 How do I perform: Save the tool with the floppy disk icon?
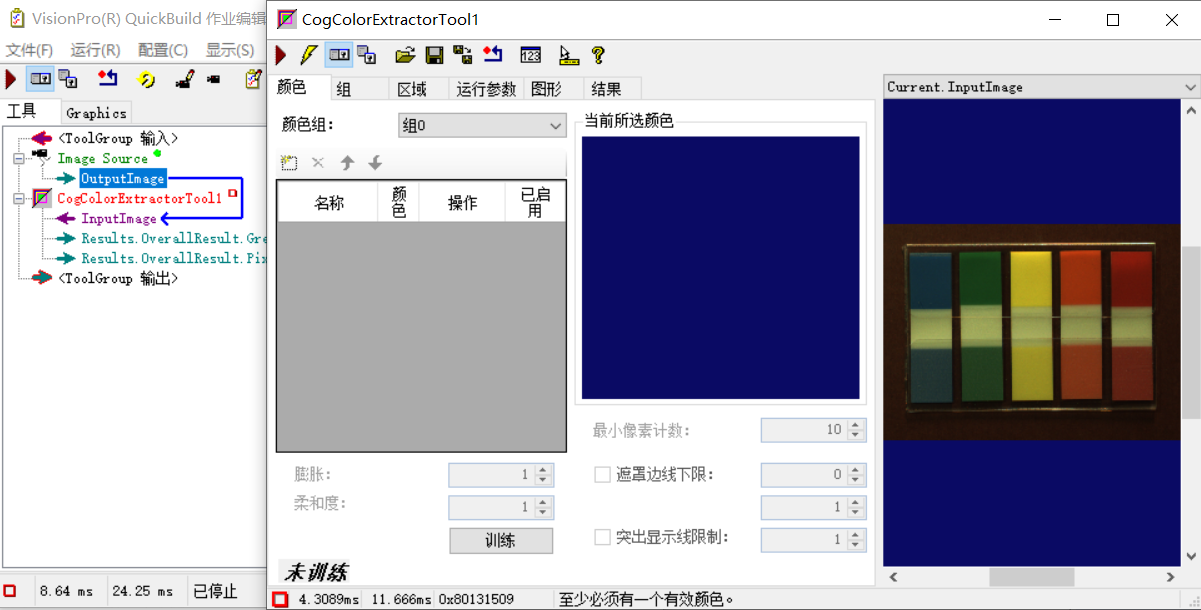click(434, 55)
